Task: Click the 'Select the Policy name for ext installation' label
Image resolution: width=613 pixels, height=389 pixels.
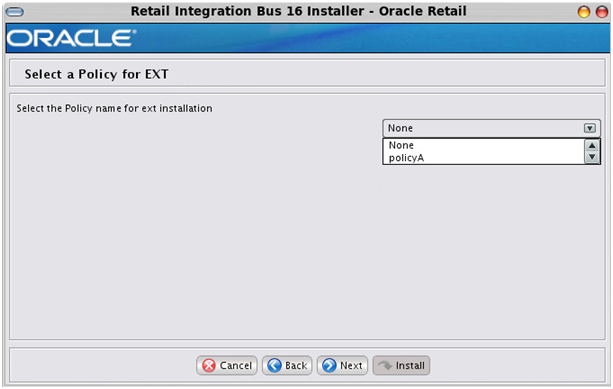Action: coord(114,108)
